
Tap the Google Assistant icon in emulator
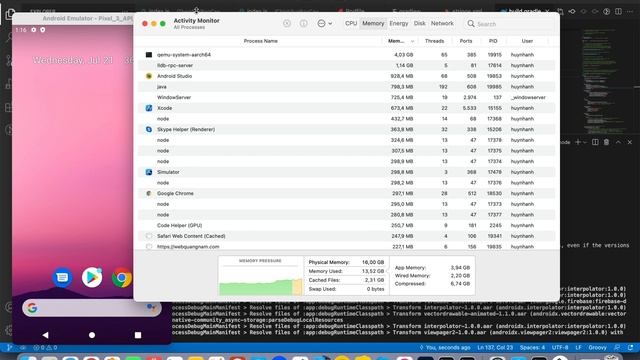151,307
